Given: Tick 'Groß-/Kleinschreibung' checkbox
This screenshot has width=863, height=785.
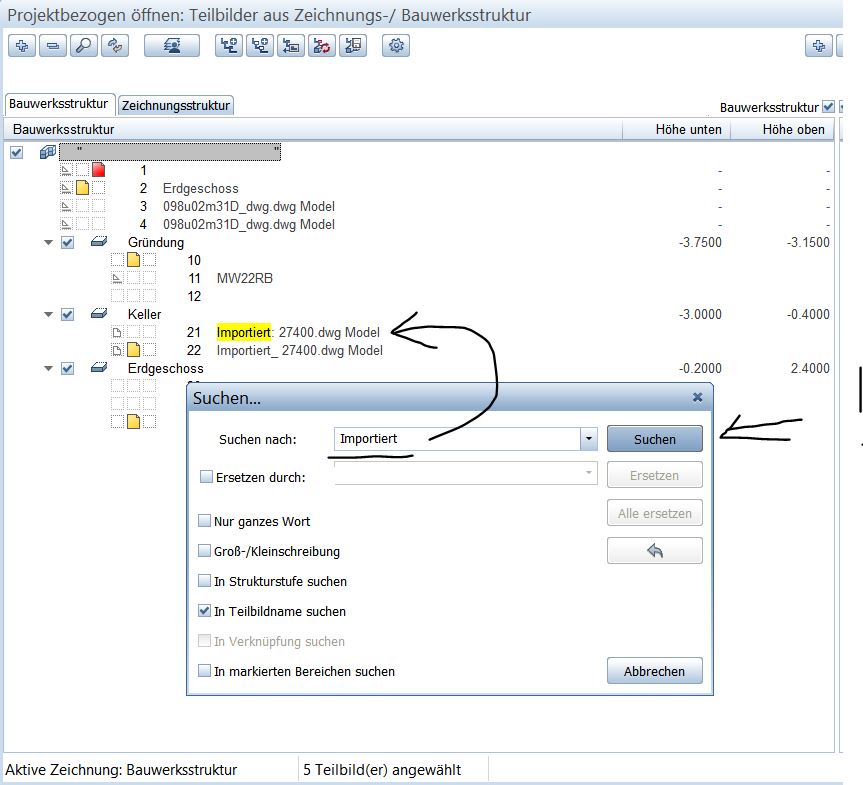Looking at the screenshot, I should tap(205, 551).
